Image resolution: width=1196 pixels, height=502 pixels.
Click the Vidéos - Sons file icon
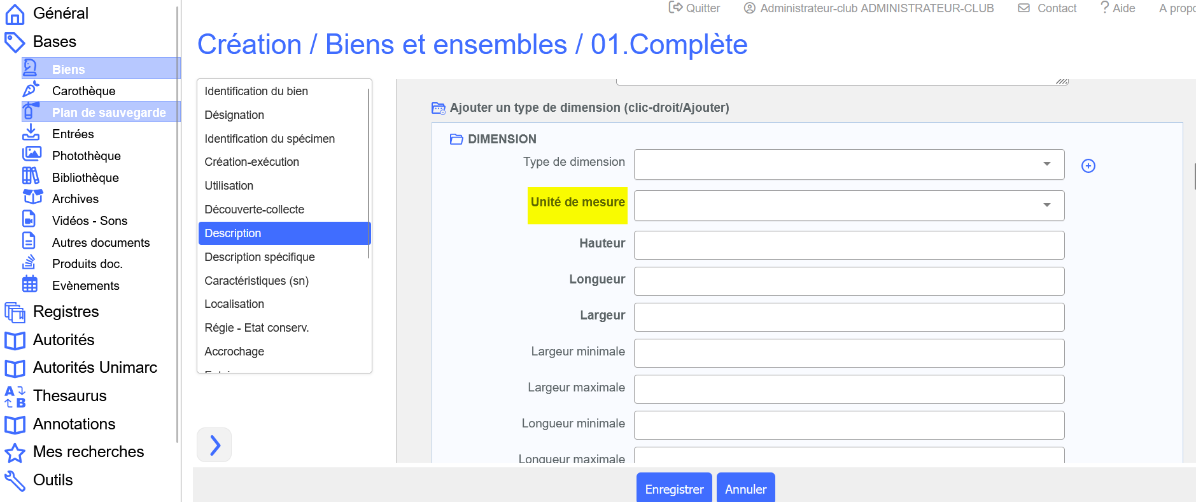(x=31, y=220)
